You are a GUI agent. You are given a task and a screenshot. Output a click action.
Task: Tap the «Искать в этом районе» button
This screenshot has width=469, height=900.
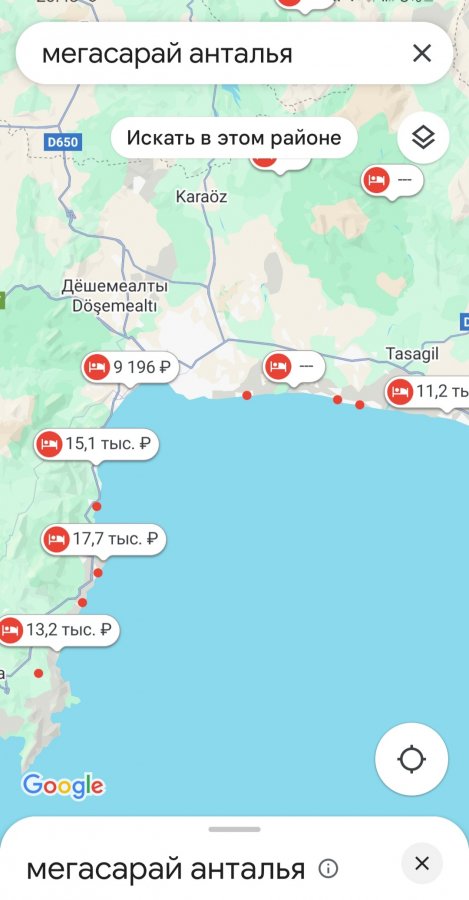234,138
